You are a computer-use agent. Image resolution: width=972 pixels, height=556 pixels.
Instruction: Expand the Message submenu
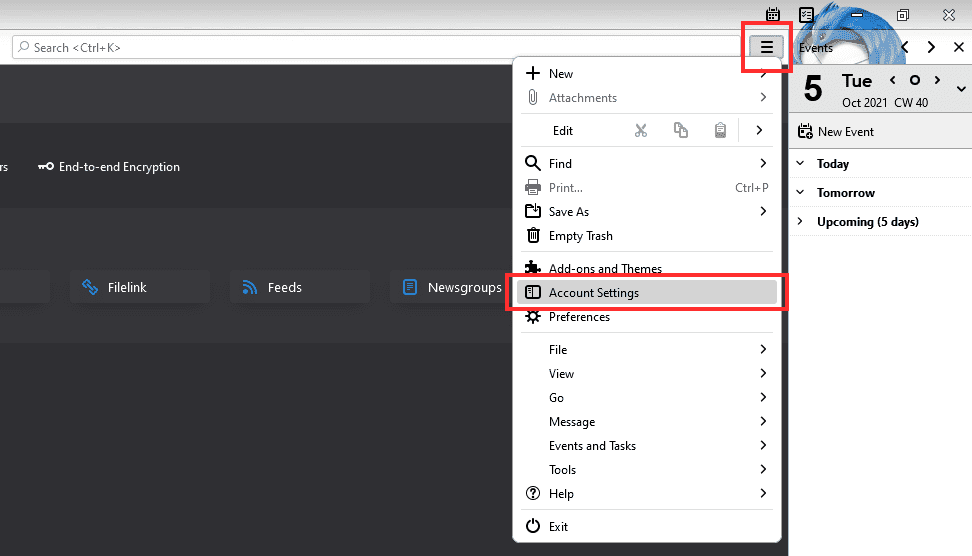[647, 422]
